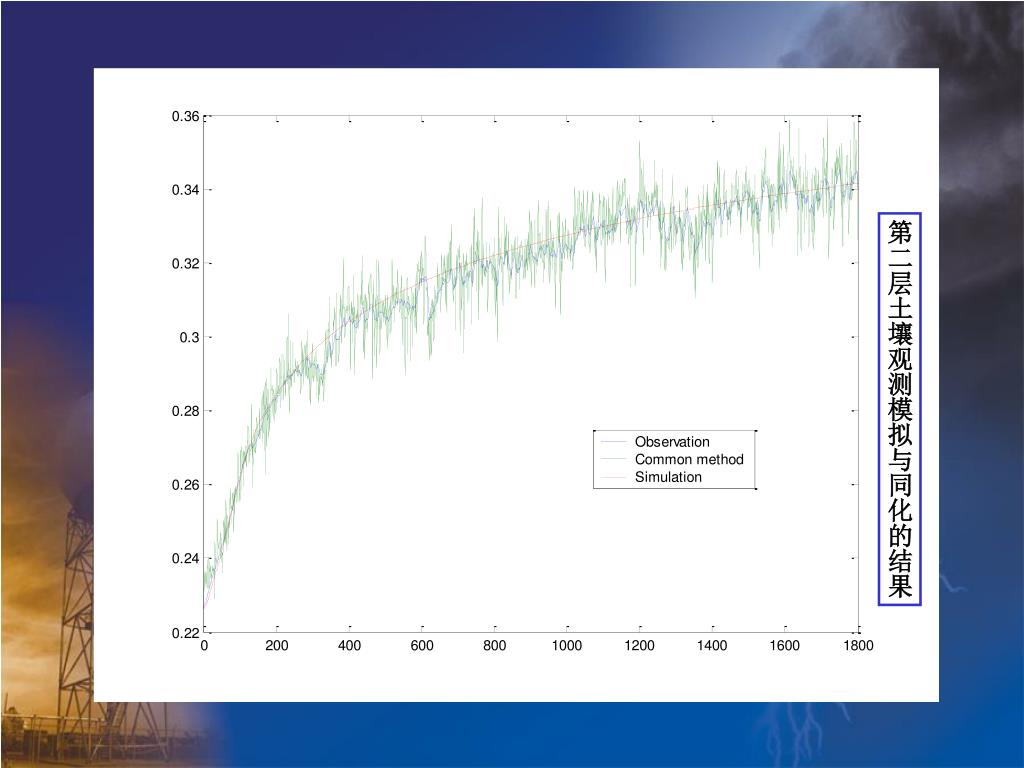This screenshot has height=768, width=1024.
Task: Select the 1400 x-axis tick label
Action: (x=712, y=646)
